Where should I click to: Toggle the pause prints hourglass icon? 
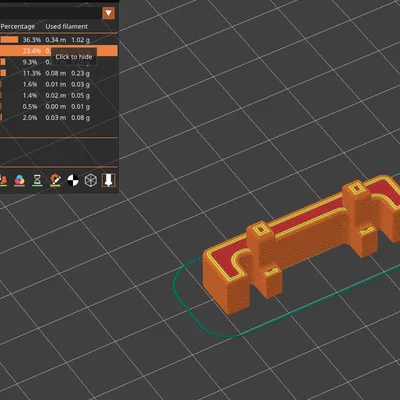coord(37,180)
